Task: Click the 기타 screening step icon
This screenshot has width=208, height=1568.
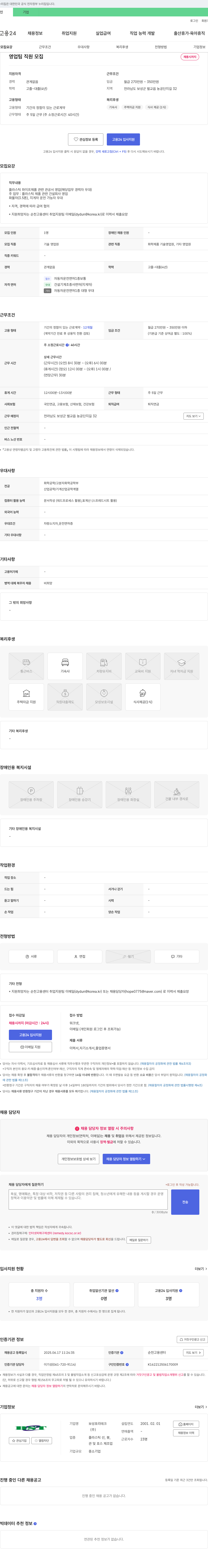Action: point(177,956)
